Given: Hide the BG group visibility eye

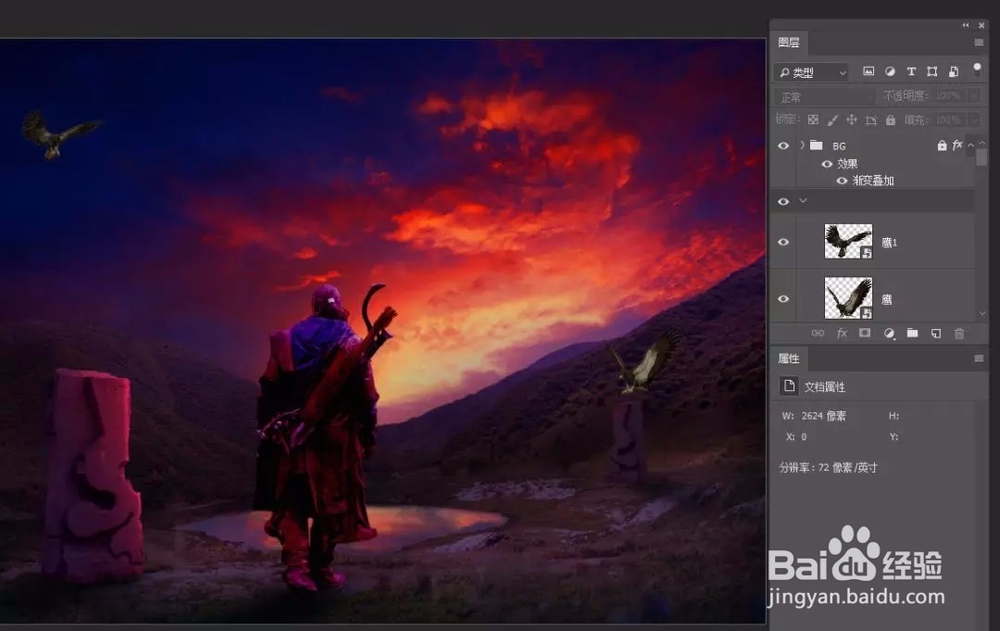Looking at the screenshot, I should pyautogui.click(x=783, y=145).
